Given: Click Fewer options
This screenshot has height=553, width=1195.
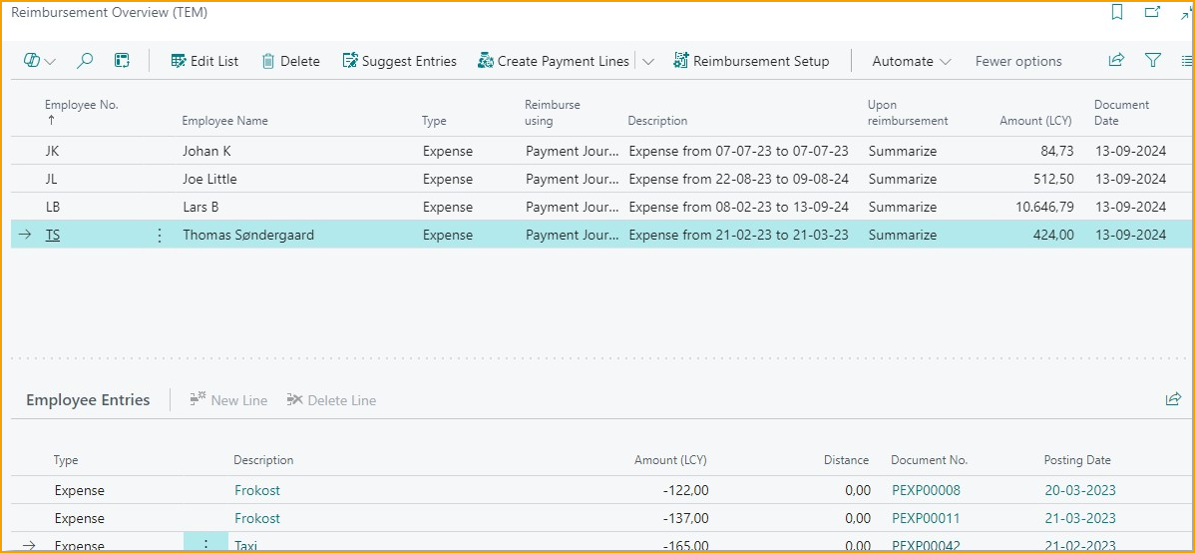Looking at the screenshot, I should click(x=1018, y=61).
